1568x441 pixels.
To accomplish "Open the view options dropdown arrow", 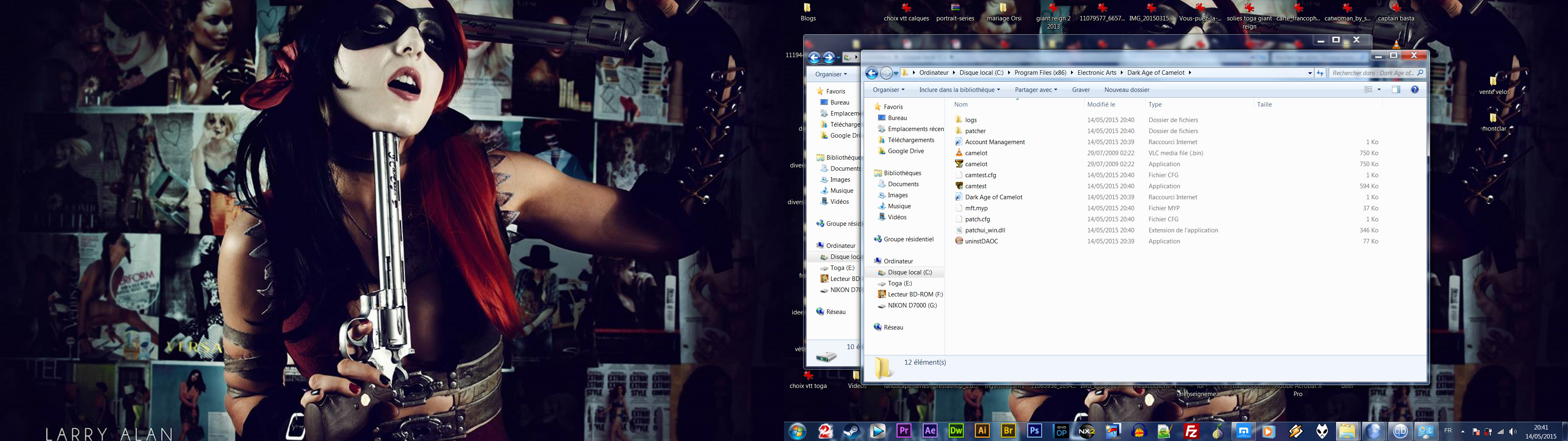I will click(x=1379, y=89).
